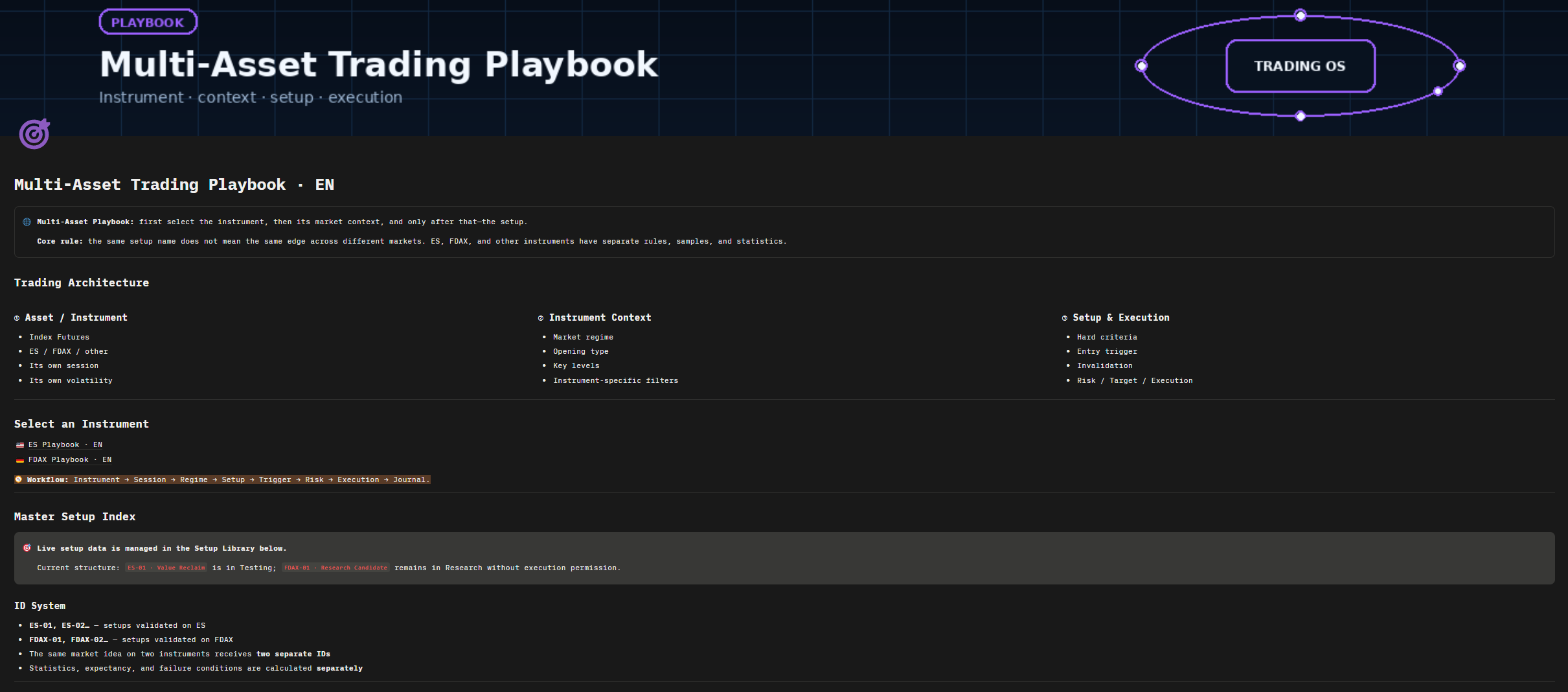
Task: Click the PLAYBOOK badge in the banner
Action: (148, 22)
